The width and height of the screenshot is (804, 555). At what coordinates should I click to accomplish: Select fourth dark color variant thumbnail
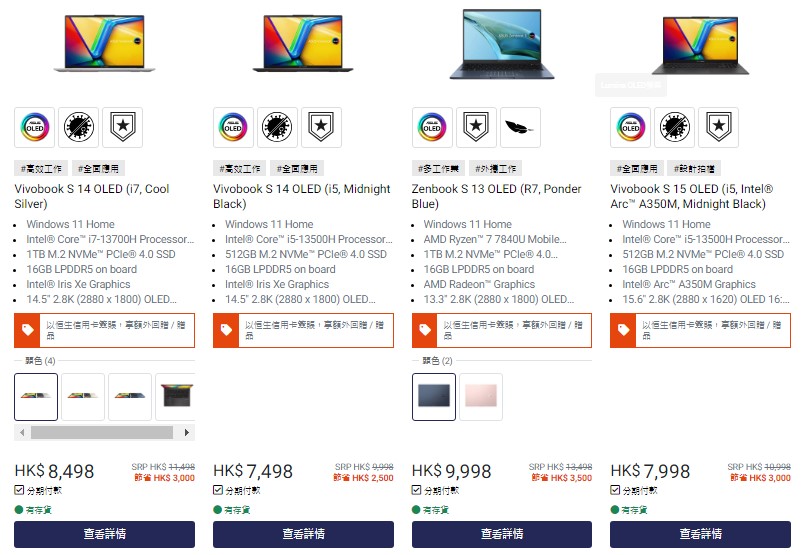click(x=176, y=397)
